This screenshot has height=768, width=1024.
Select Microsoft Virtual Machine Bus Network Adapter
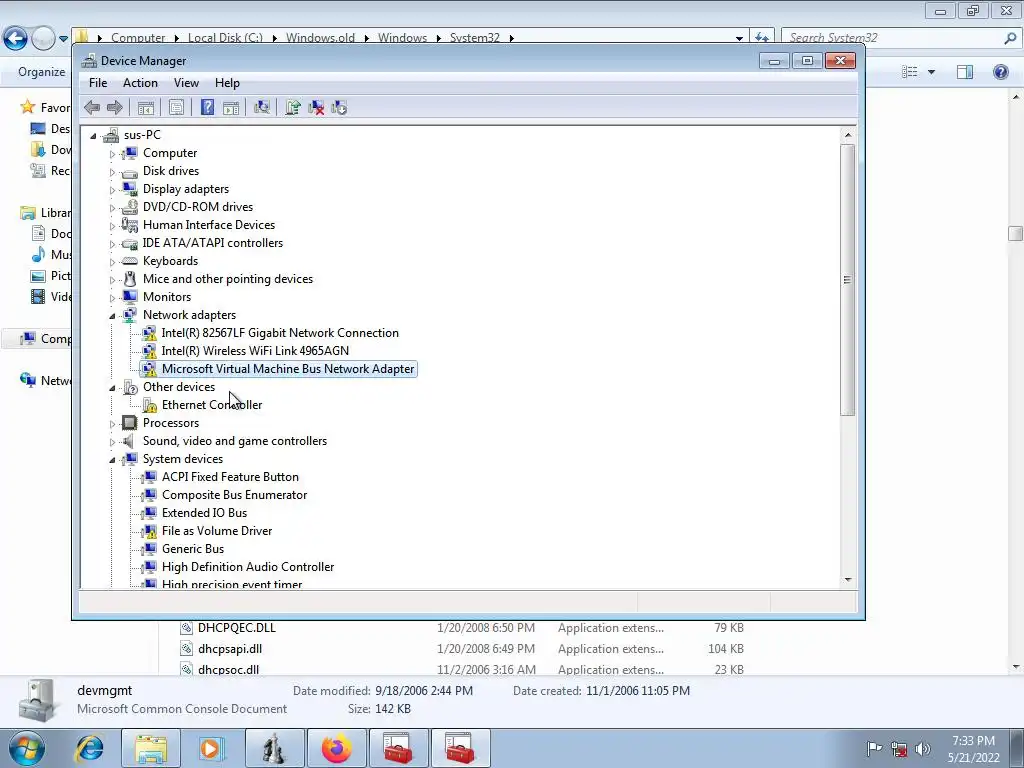coord(288,369)
